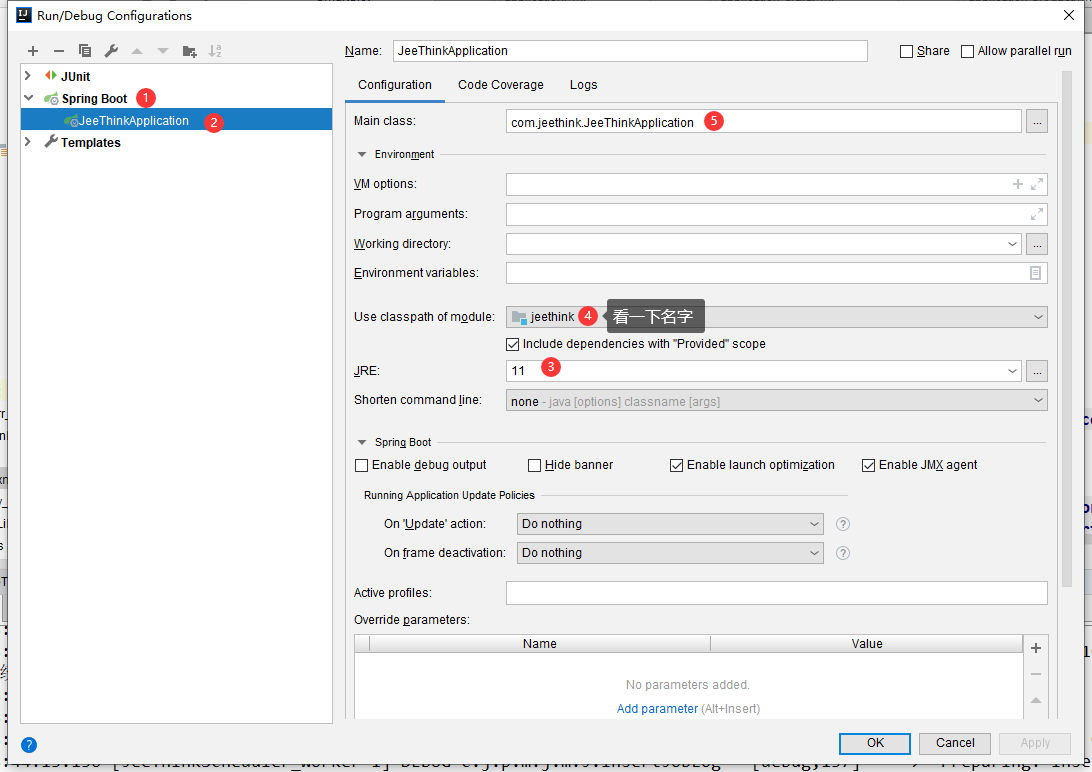
Task: Open Working directory dropdown
Action: 1012,244
